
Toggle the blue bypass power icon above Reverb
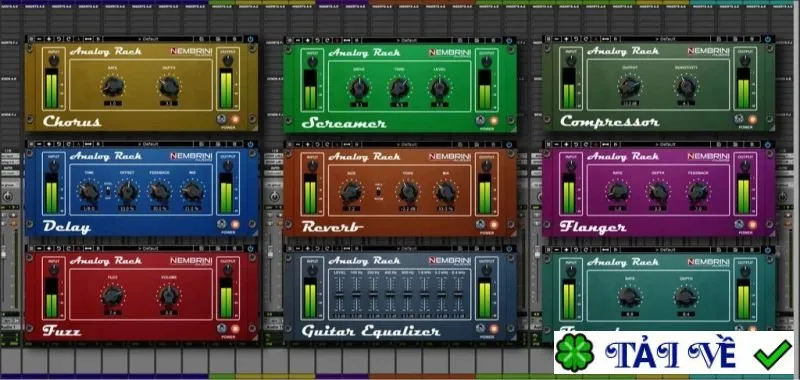509,144
